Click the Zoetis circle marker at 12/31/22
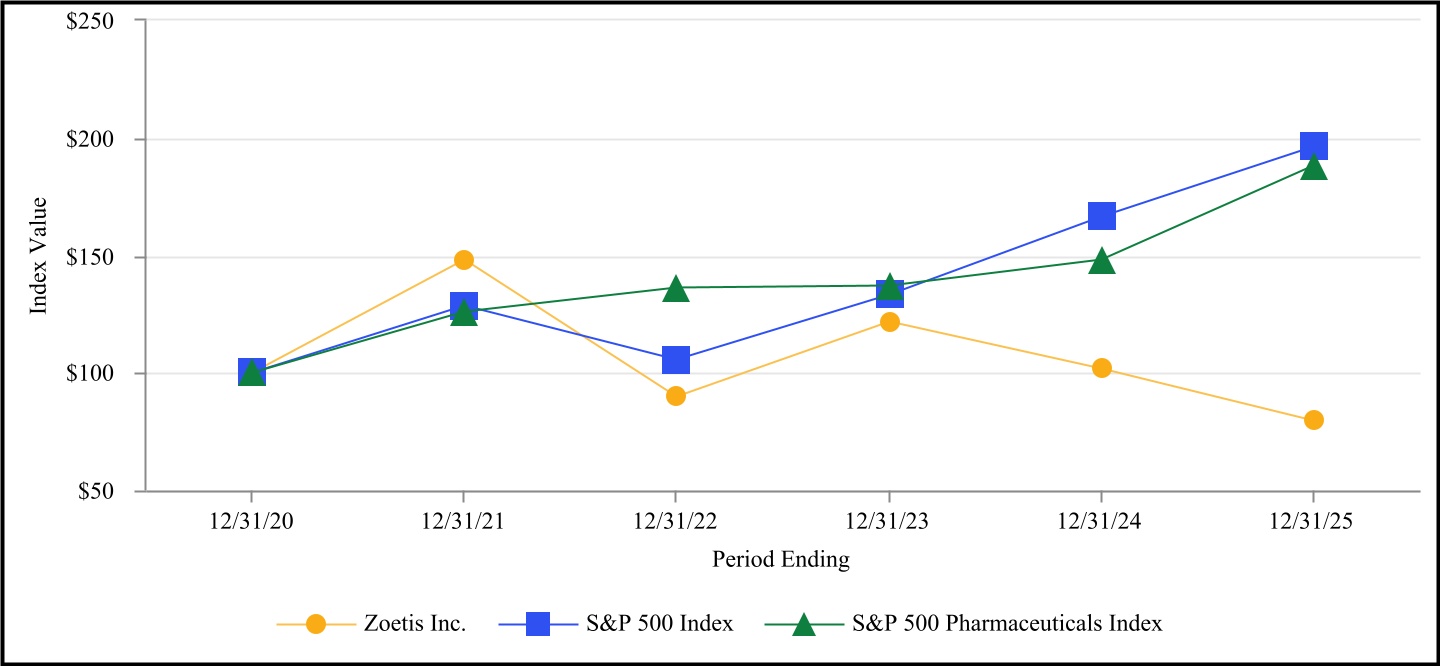The image size is (1440, 666). pos(676,396)
